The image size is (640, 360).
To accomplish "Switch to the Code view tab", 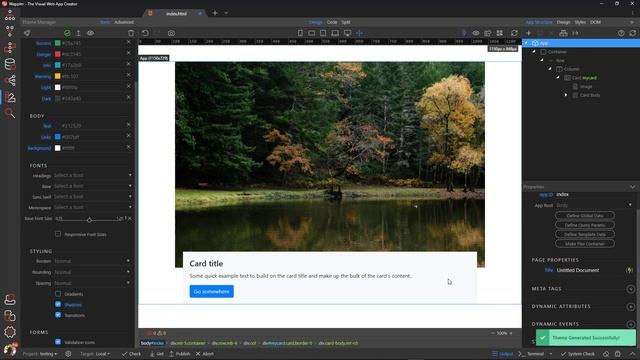I will pyautogui.click(x=332, y=22).
